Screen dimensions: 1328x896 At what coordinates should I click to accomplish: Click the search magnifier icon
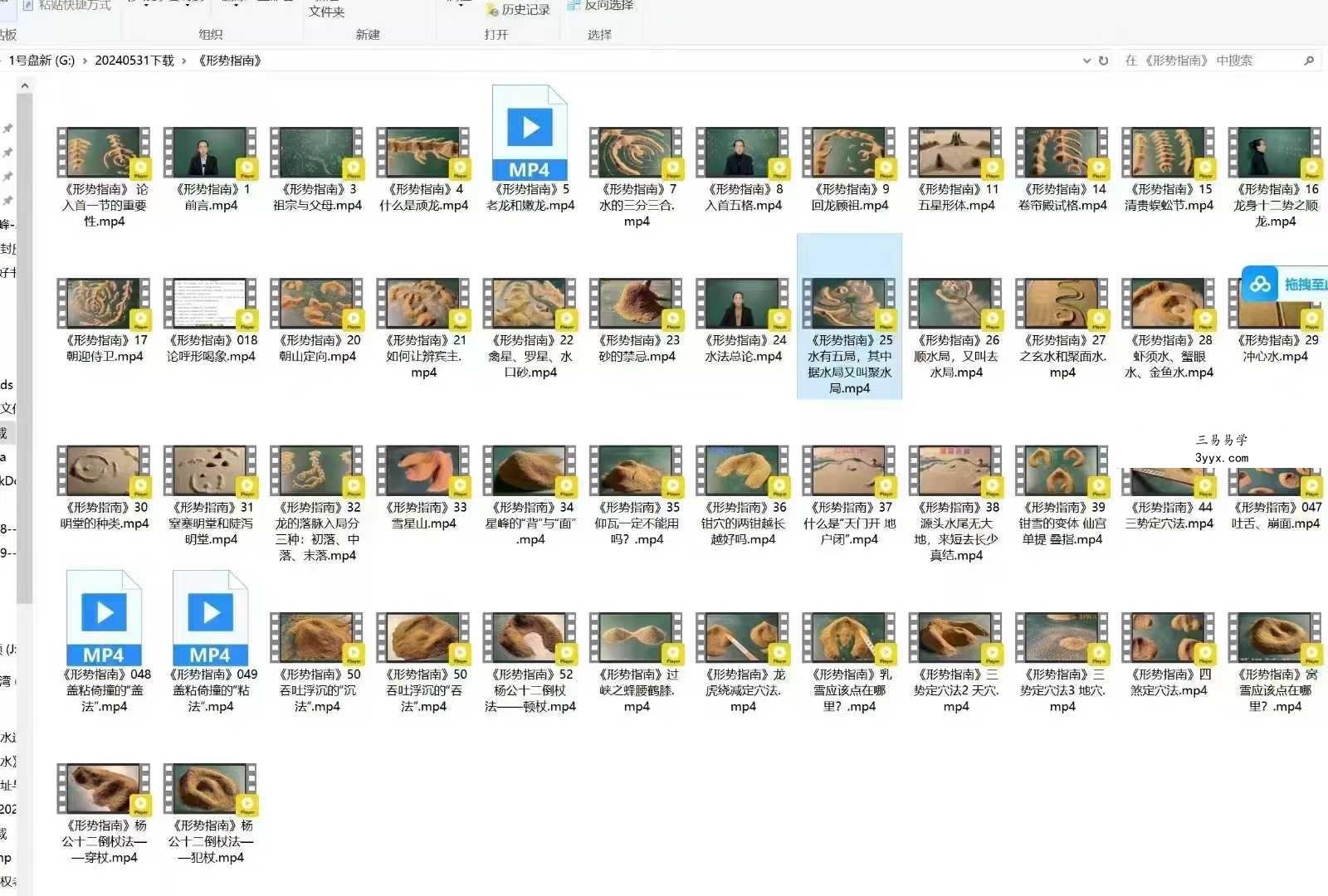click(1309, 61)
